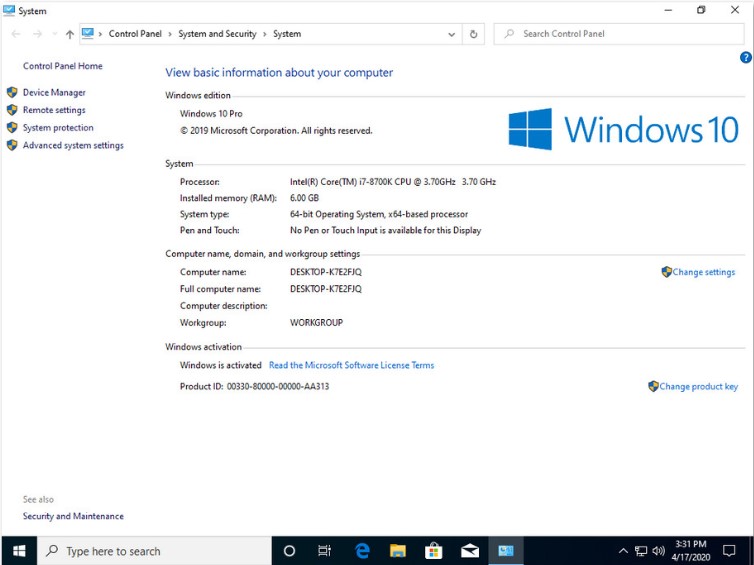Refresh the System page
Viewport: 754px width, 565px height.
(x=473, y=34)
